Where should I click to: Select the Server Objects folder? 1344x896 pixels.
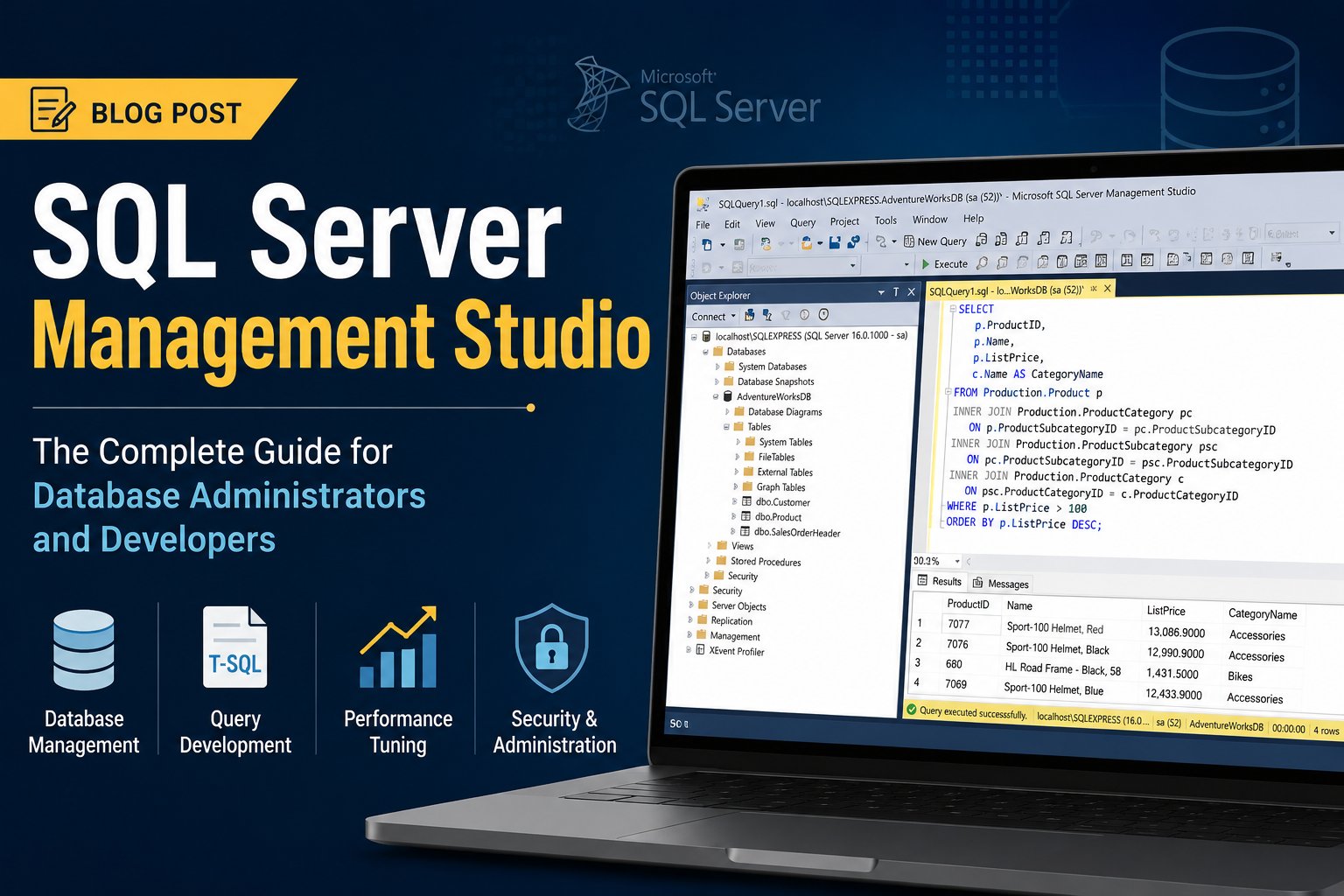(x=732, y=606)
